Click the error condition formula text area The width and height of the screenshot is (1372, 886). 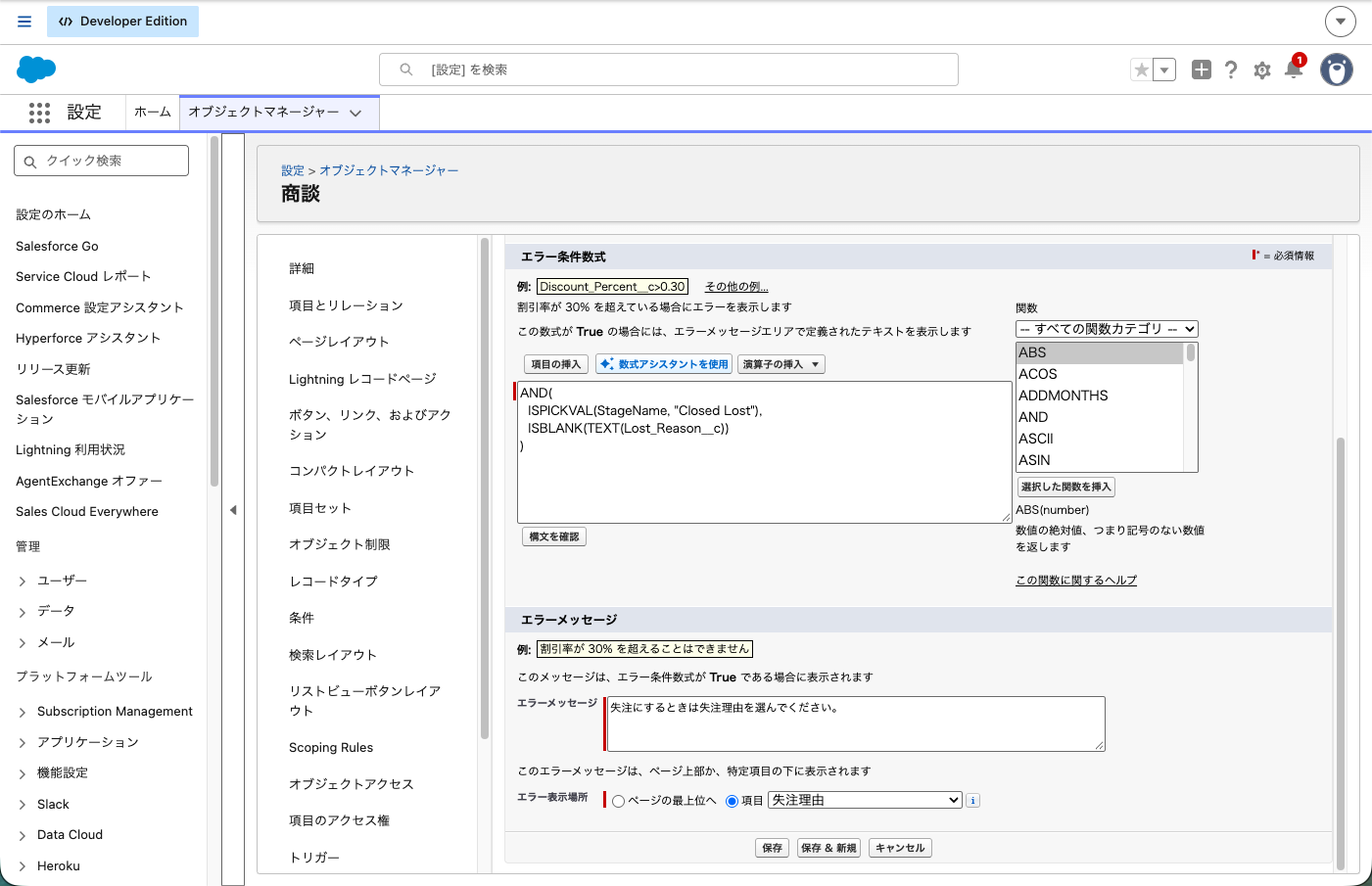coord(764,452)
